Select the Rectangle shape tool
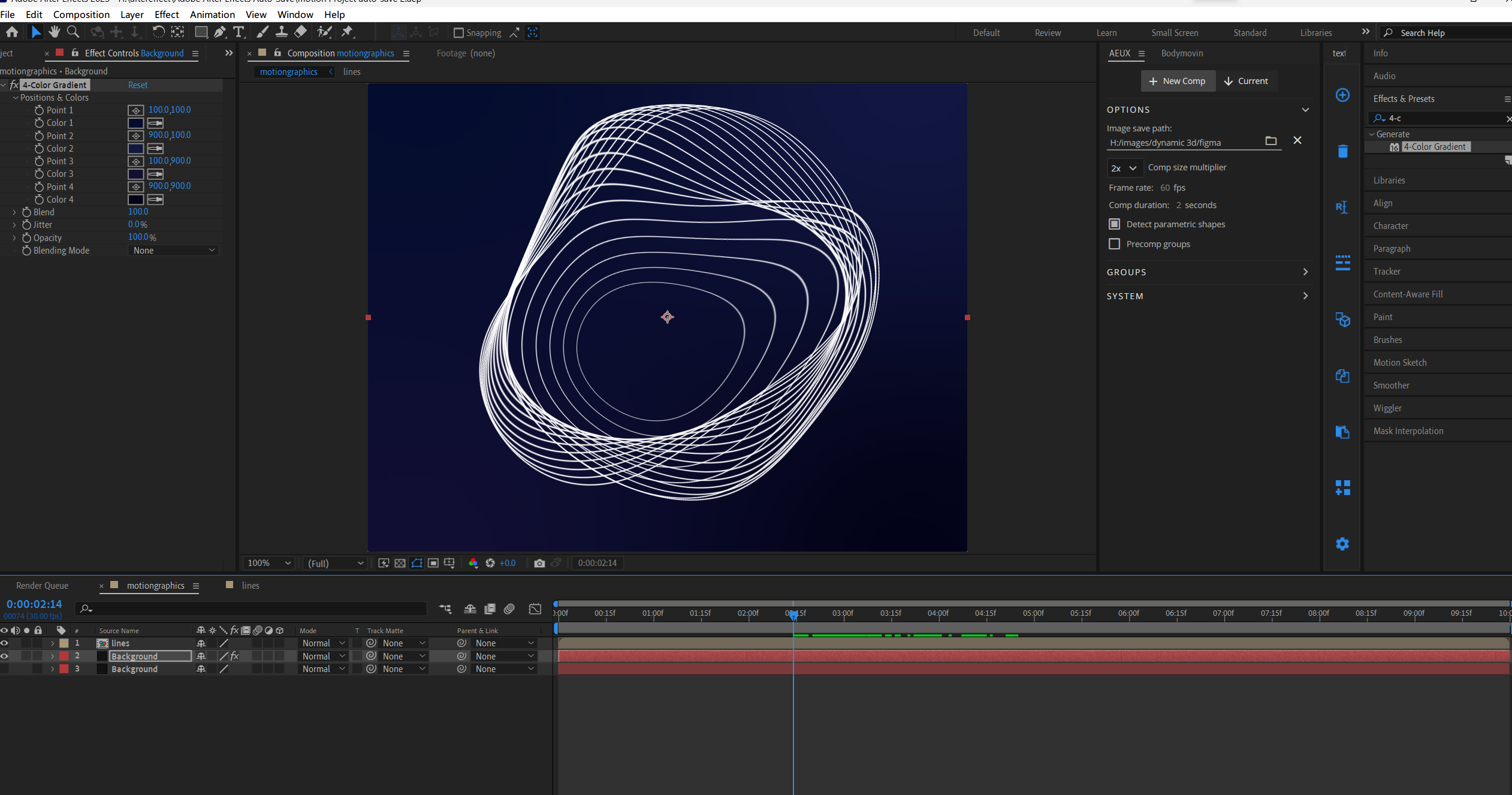 tap(201, 32)
